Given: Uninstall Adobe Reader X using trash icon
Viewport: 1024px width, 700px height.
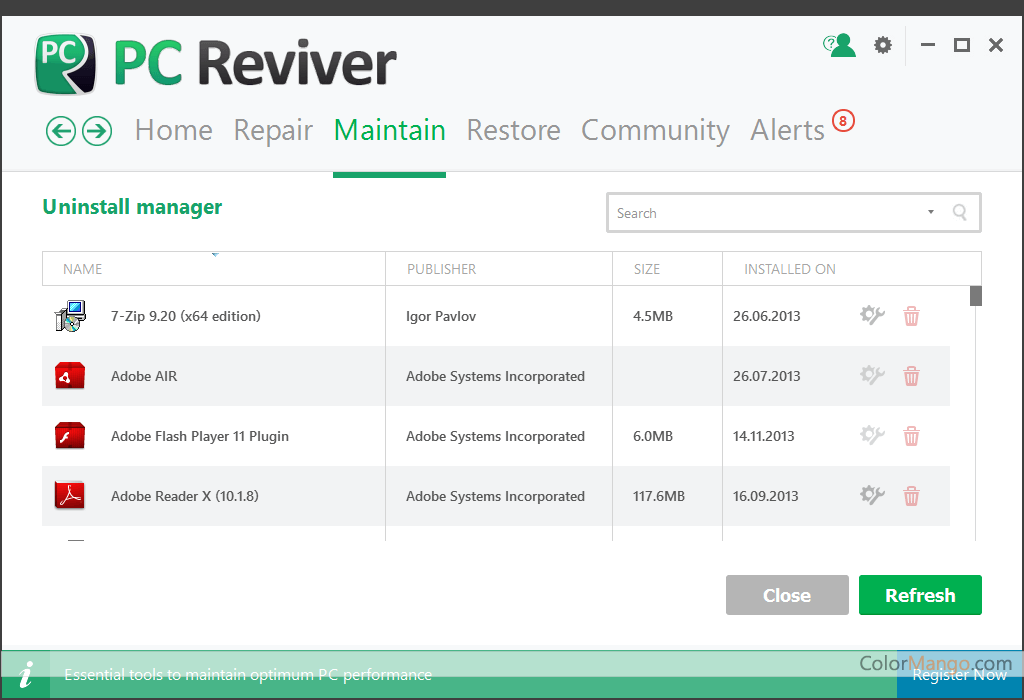Looking at the screenshot, I should (x=911, y=496).
